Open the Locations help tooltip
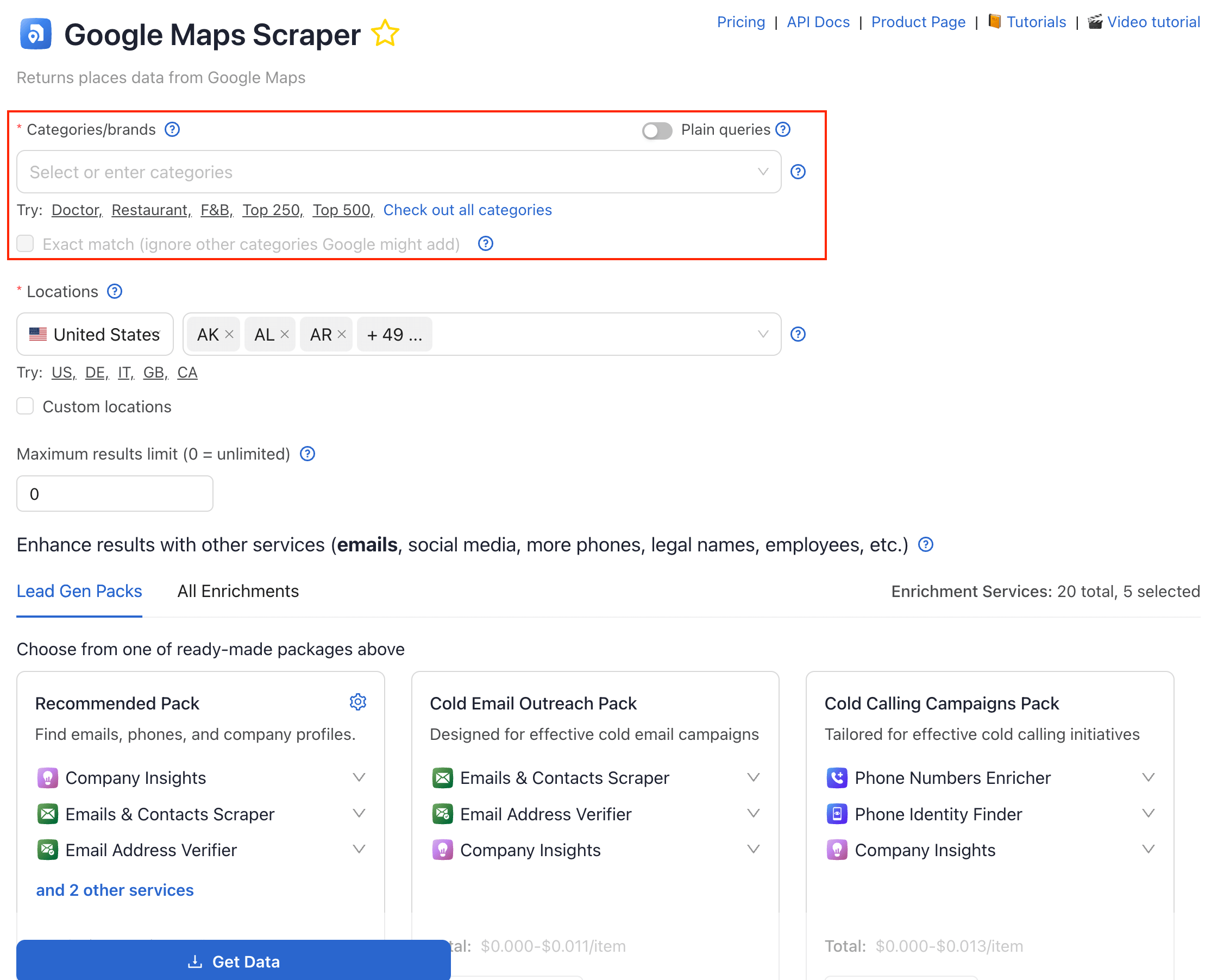Screen dimensions: 1230x980 114,291
